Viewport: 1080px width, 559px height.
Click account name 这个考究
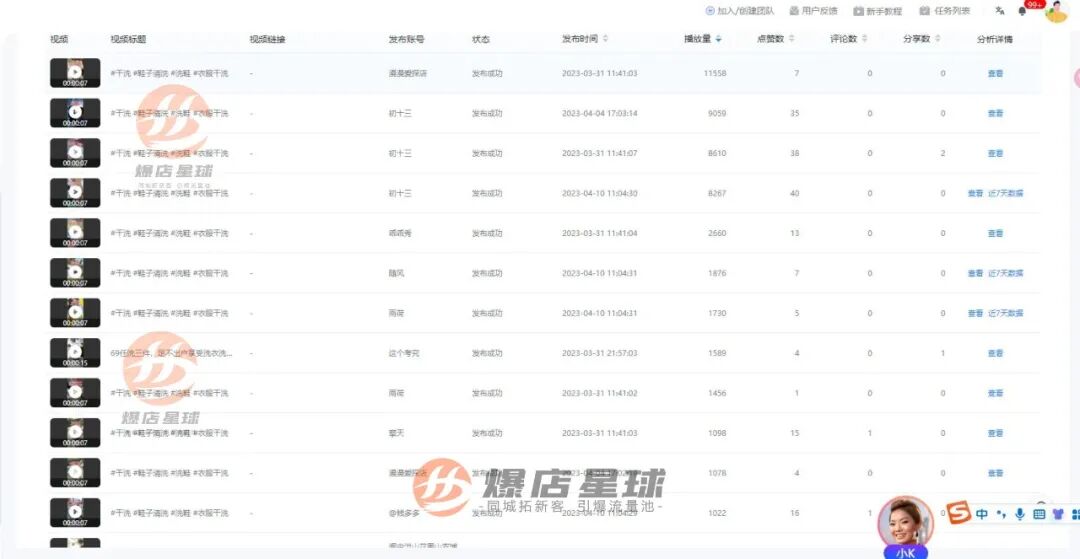[x=404, y=353]
